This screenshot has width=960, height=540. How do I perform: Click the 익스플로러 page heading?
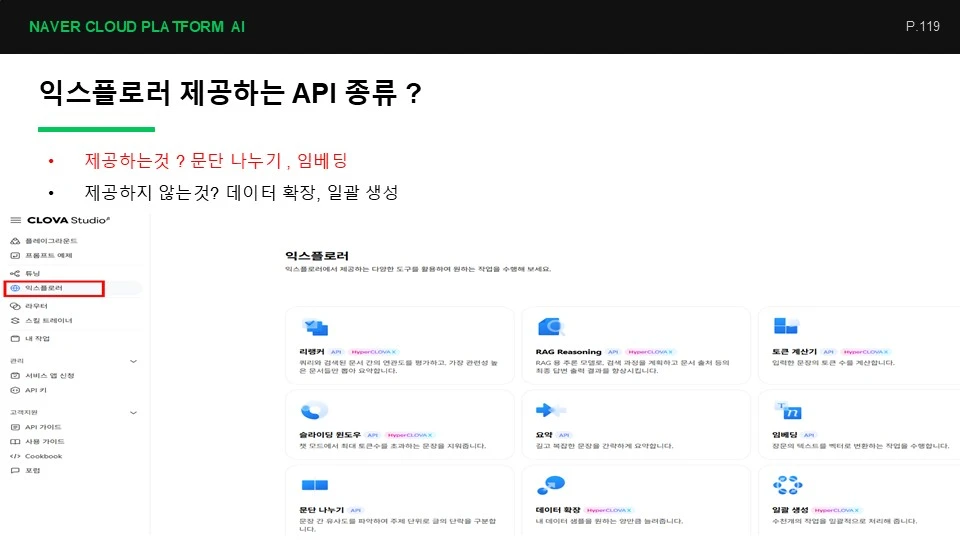coord(317,256)
